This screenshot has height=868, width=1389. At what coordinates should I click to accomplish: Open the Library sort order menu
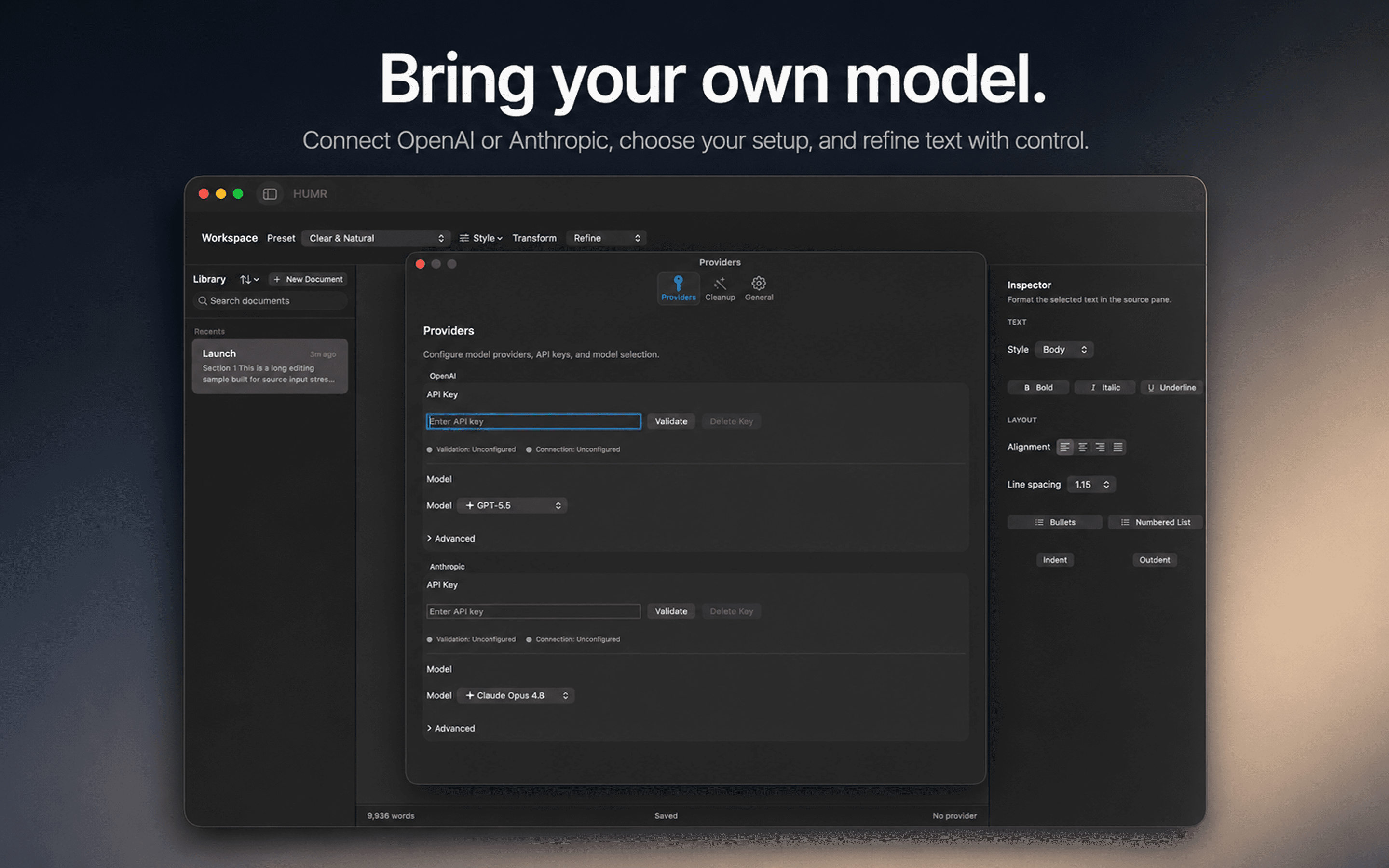(249, 280)
